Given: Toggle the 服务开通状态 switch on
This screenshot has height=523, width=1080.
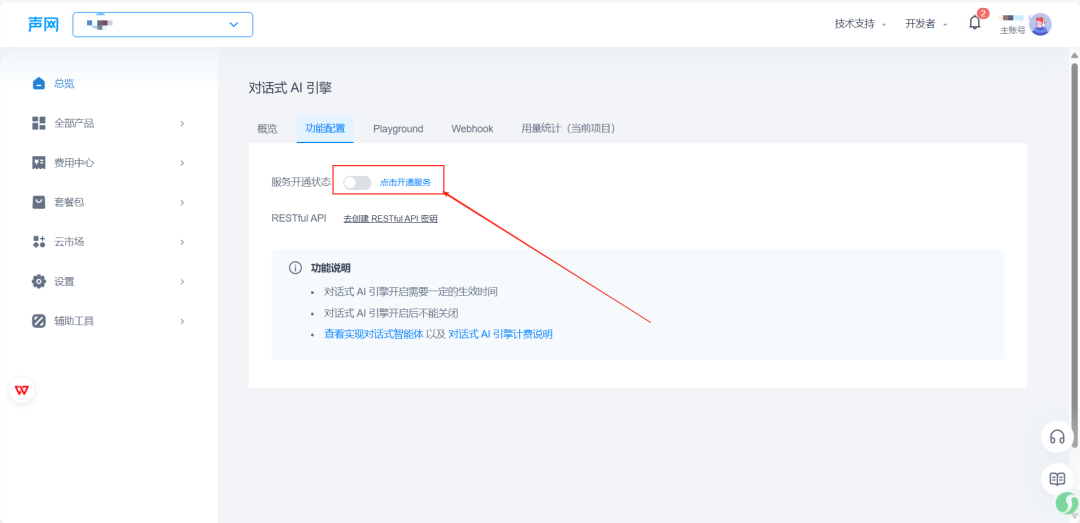Looking at the screenshot, I should [x=357, y=183].
